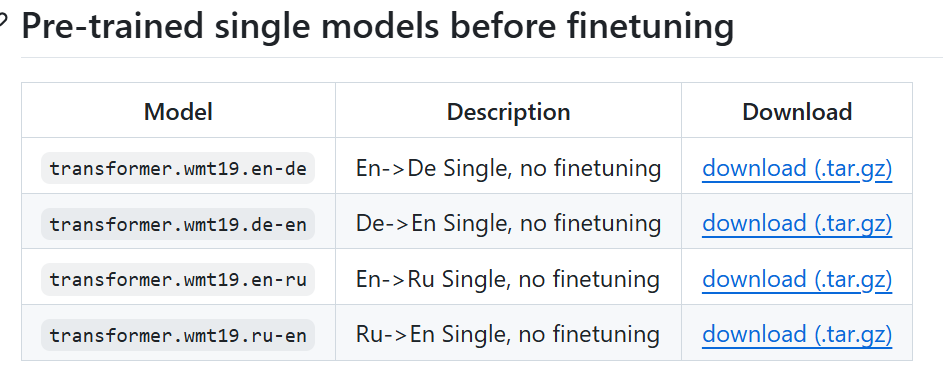943x373 pixels.
Task: Download the transformer.wmt19.en-ru tar.gz
Action: (x=797, y=280)
